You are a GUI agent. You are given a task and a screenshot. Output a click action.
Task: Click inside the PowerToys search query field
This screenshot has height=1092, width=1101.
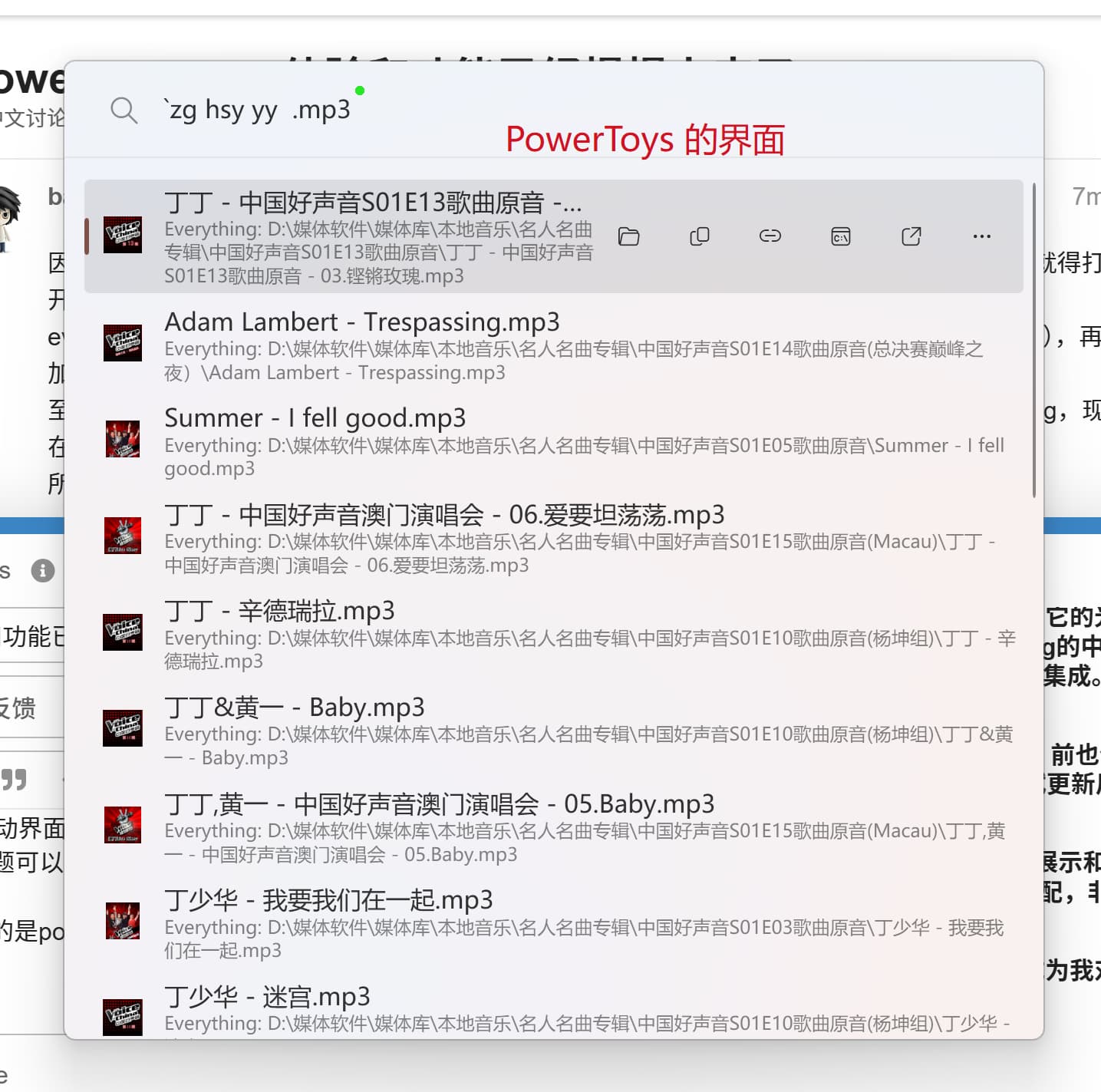coord(537,111)
